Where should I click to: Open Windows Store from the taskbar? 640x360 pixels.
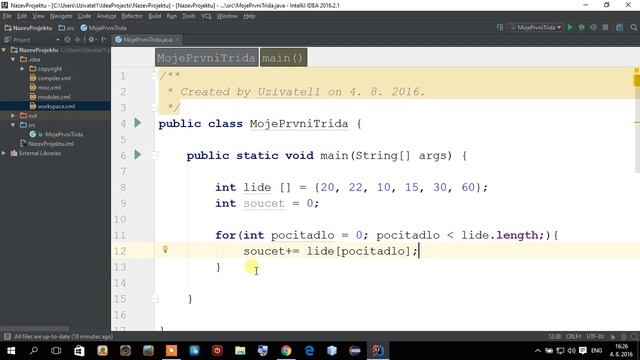coord(79,351)
